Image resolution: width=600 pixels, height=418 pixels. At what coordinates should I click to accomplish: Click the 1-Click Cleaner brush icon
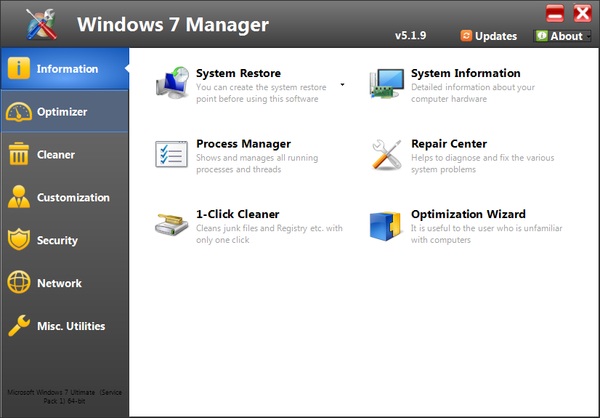pos(172,225)
